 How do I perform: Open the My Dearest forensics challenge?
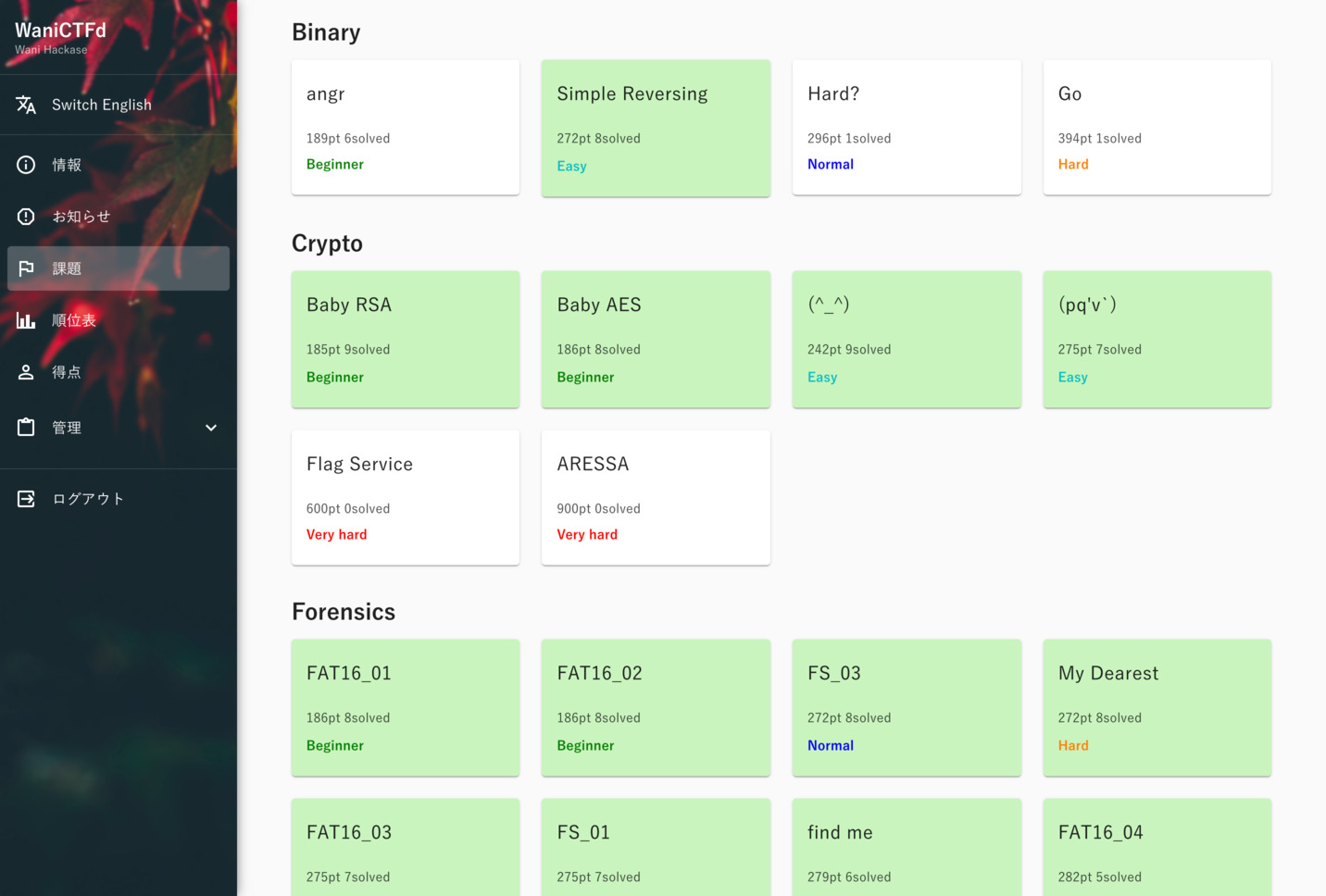(x=1157, y=707)
